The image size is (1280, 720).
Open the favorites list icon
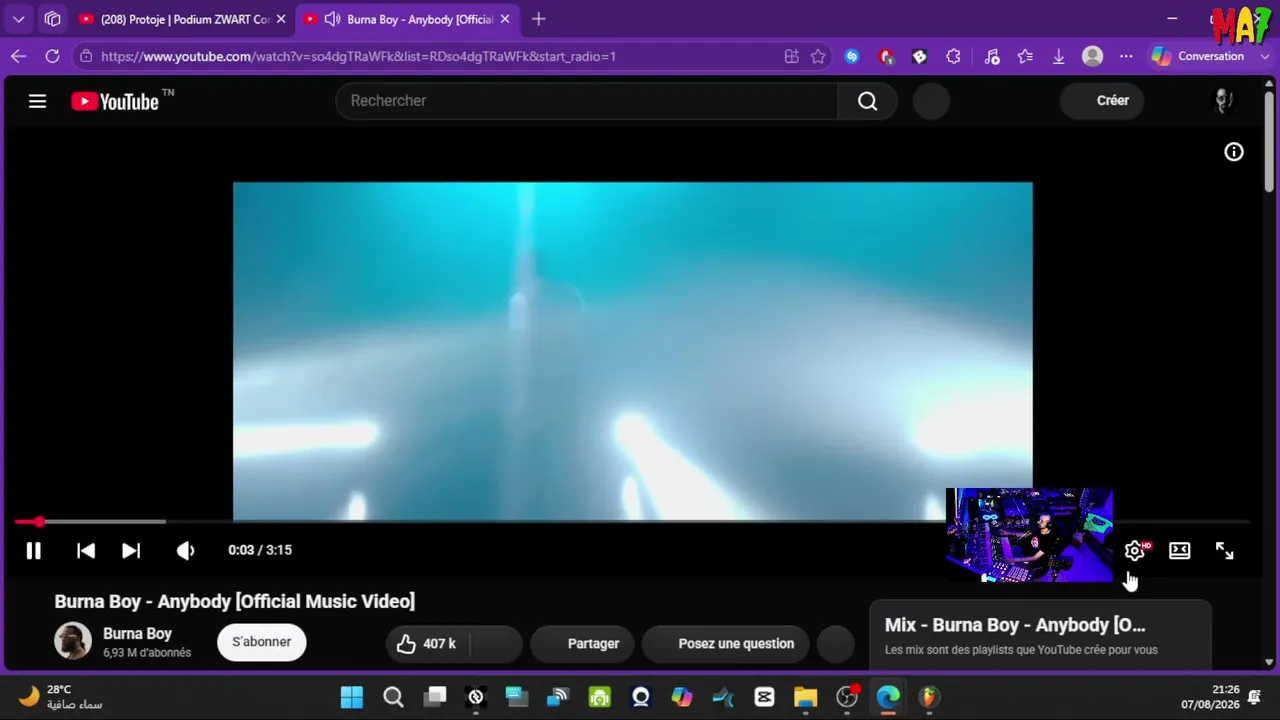(1025, 57)
